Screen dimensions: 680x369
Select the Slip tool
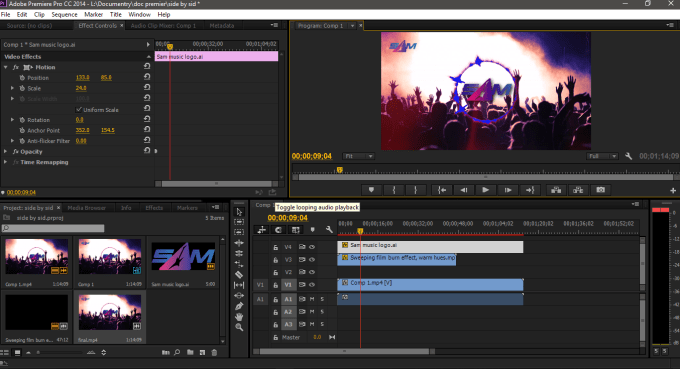[x=239, y=285]
